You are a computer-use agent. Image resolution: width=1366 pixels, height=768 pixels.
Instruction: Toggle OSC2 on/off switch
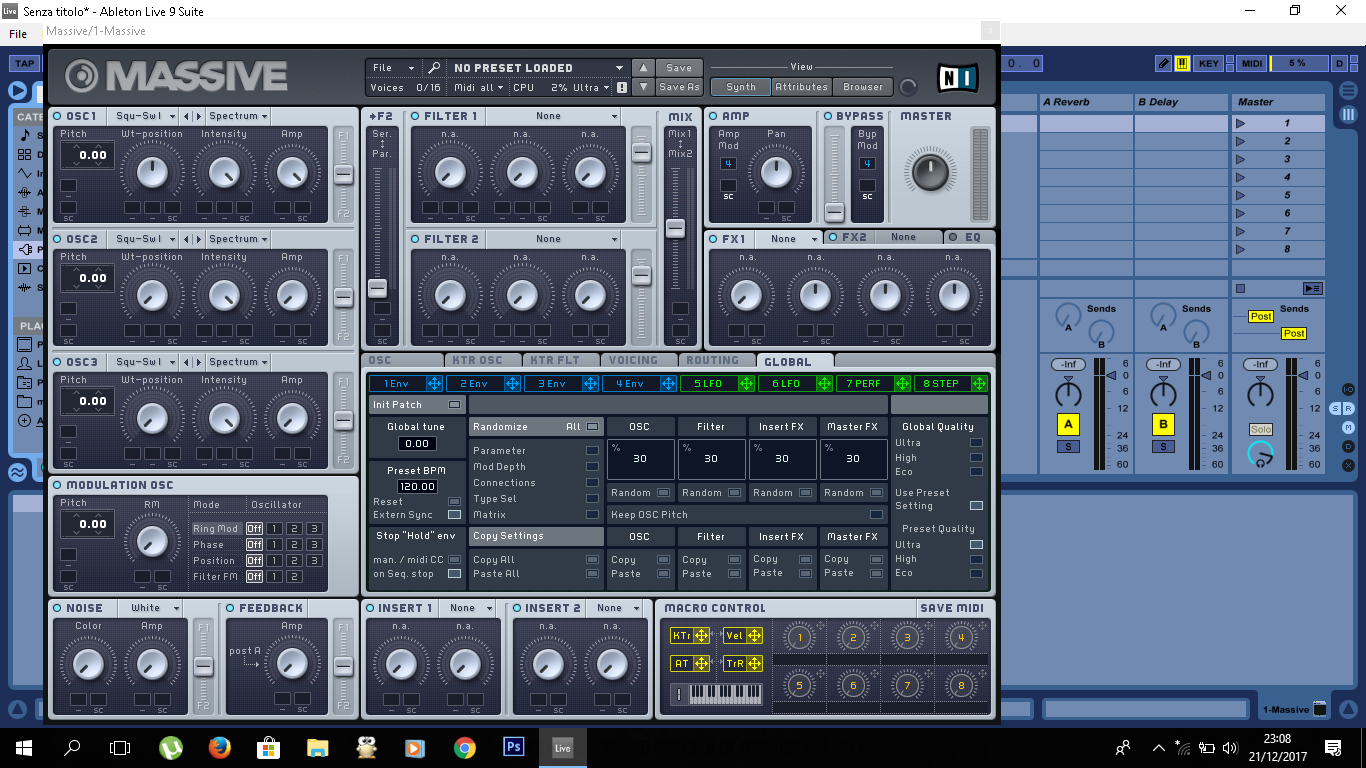pos(57,239)
